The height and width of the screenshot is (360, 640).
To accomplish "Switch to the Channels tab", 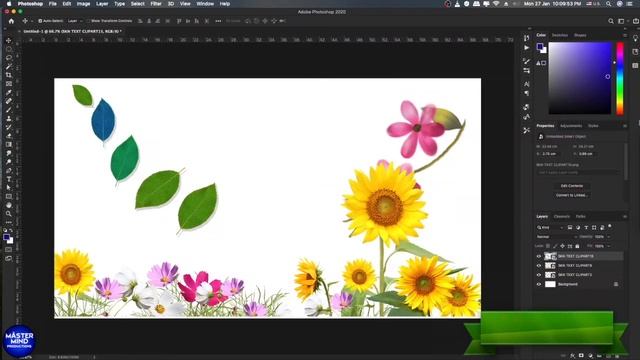I will point(562,216).
